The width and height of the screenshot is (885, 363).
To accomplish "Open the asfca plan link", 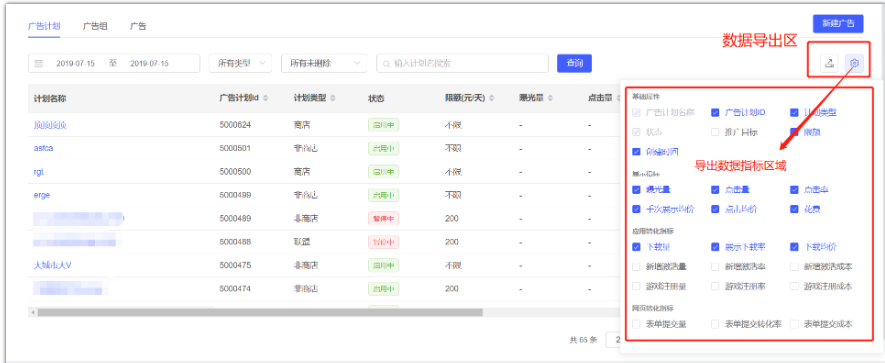I will click(43, 148).
